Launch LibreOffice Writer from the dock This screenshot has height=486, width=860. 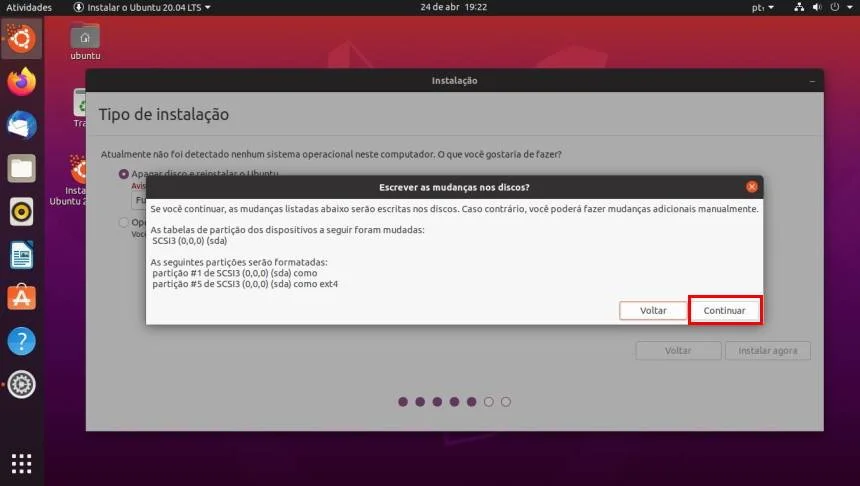tap(21, 255)
